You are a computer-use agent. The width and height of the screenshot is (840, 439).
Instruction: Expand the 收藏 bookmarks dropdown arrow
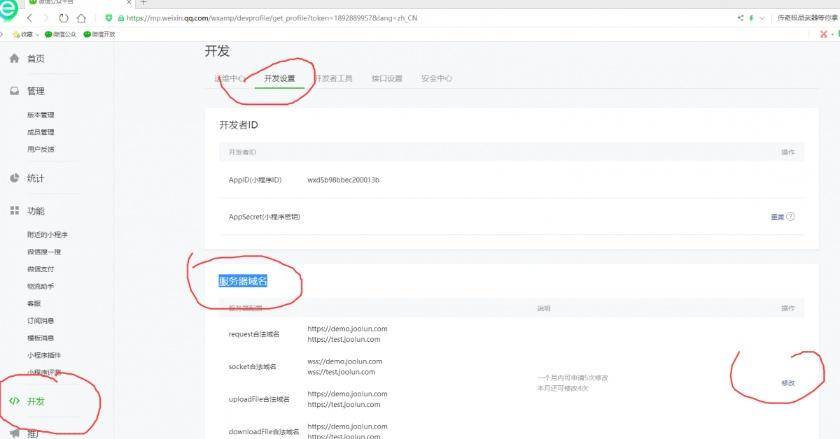pos(38,35)
